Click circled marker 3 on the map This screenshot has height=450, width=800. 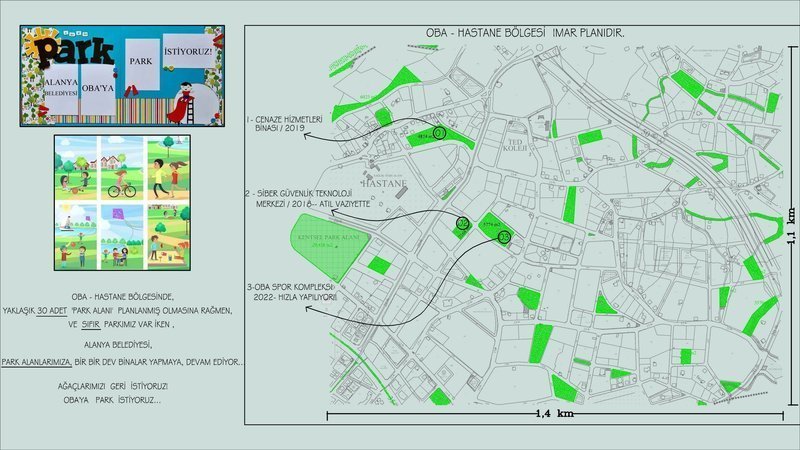(x=503, y=236)
